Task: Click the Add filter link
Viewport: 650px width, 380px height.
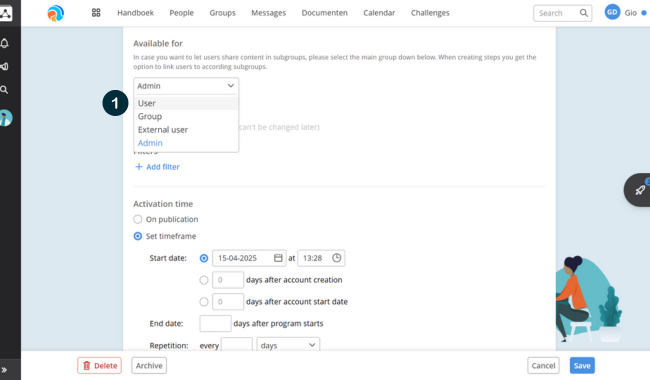Action: 158,167
